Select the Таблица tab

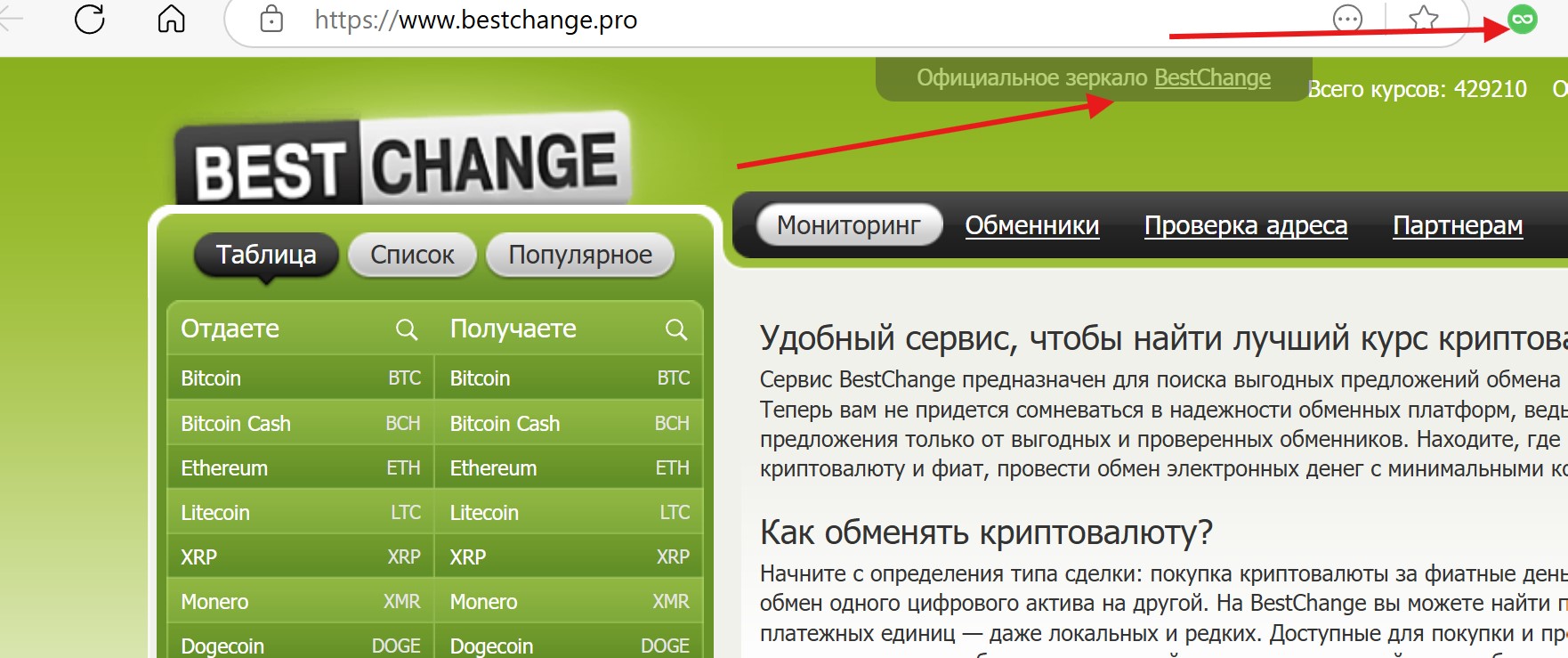266,255
